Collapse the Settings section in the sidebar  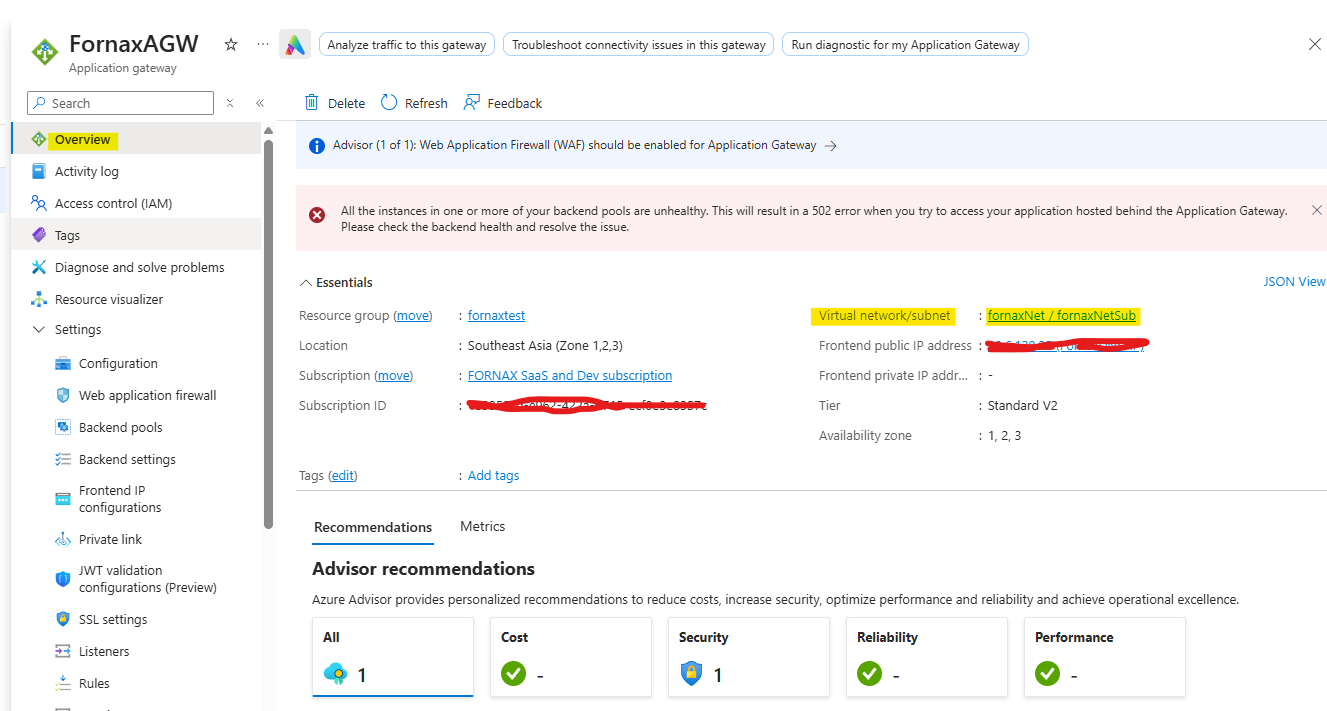coord(39,329)
